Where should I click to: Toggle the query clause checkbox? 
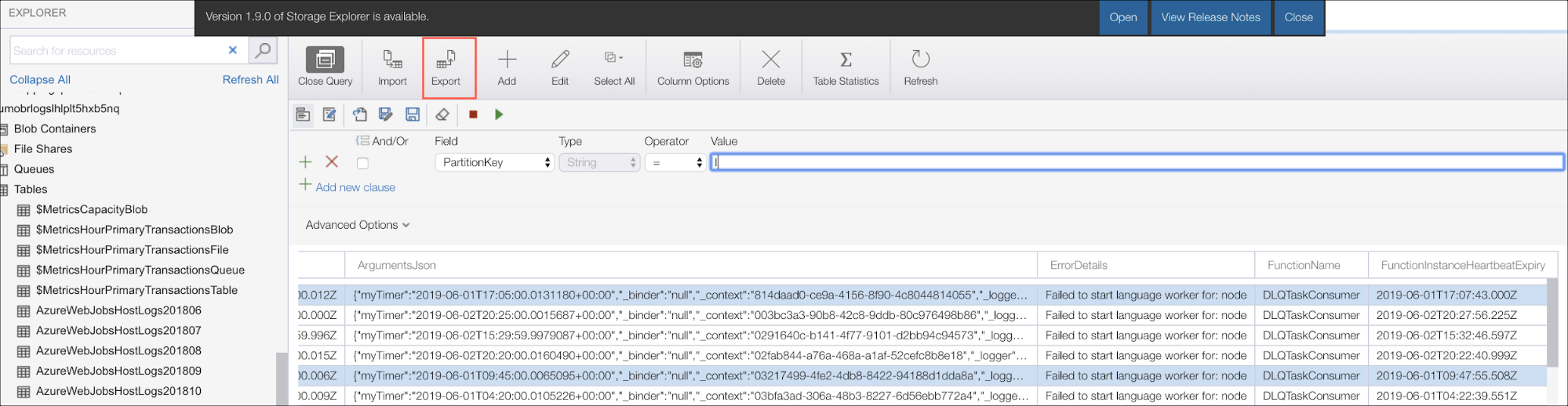(362, 163)
